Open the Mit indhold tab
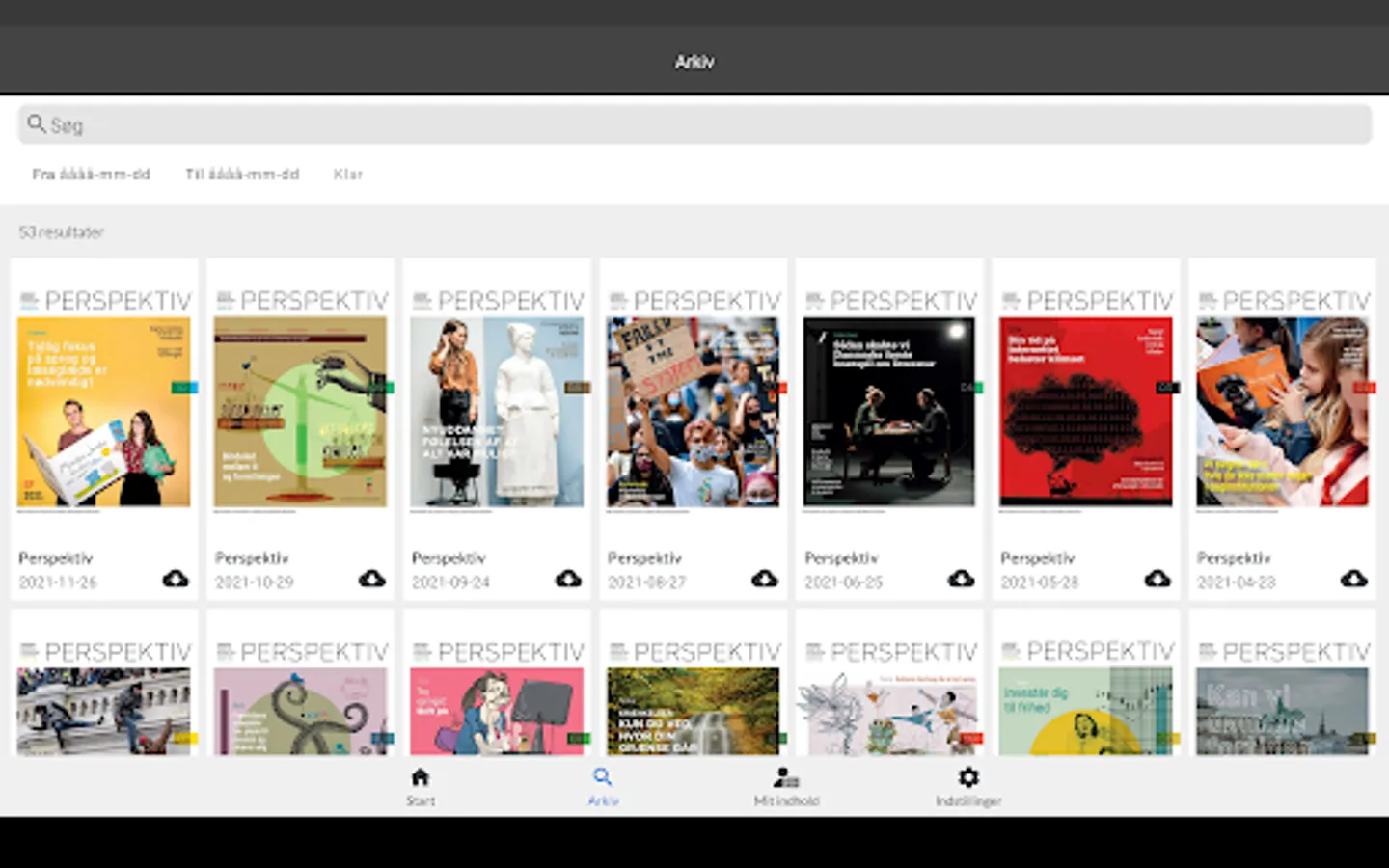This screenshot has height=868, width=1389. (x=786, y=787)
